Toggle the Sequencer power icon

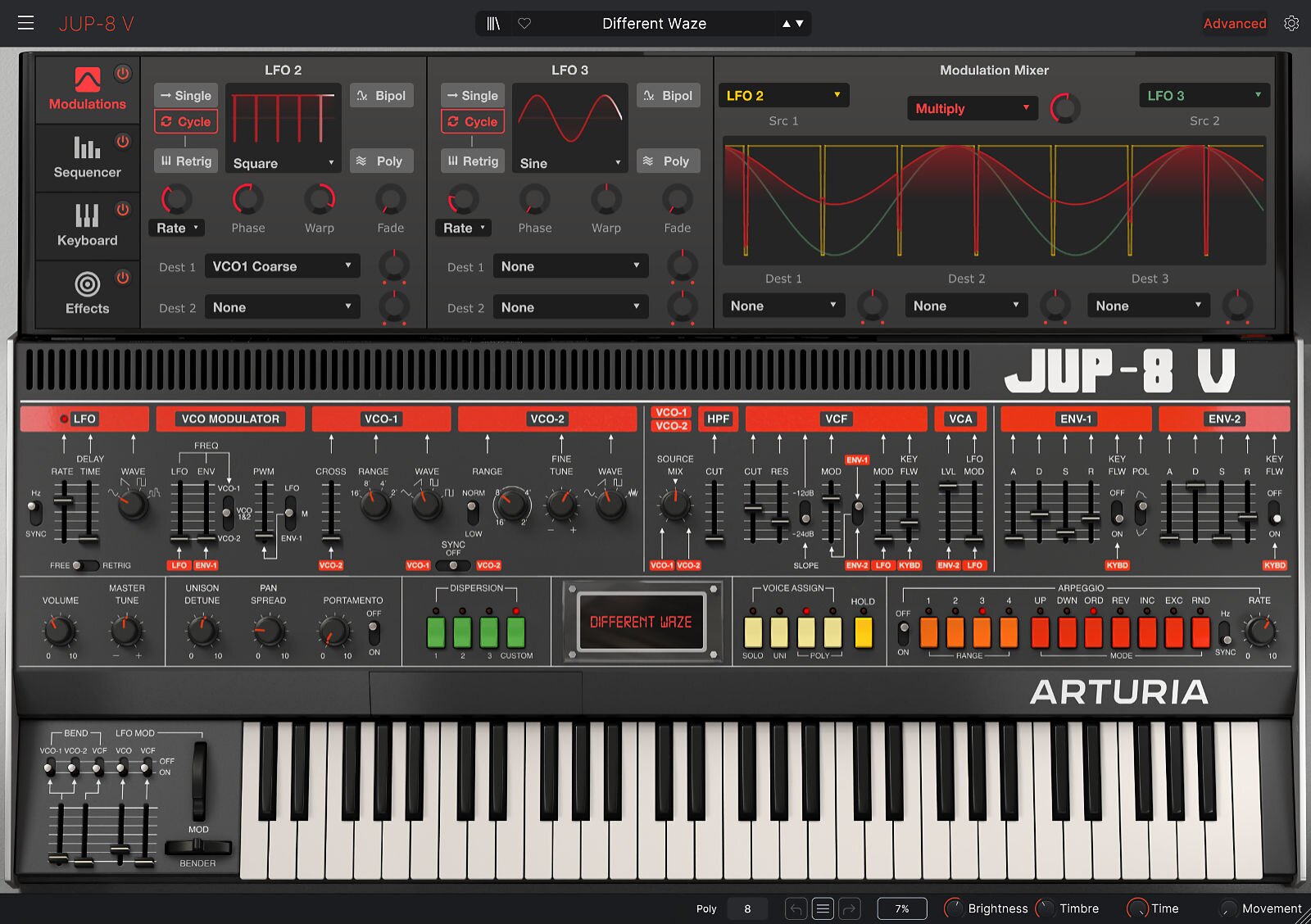tap(122, 141)
